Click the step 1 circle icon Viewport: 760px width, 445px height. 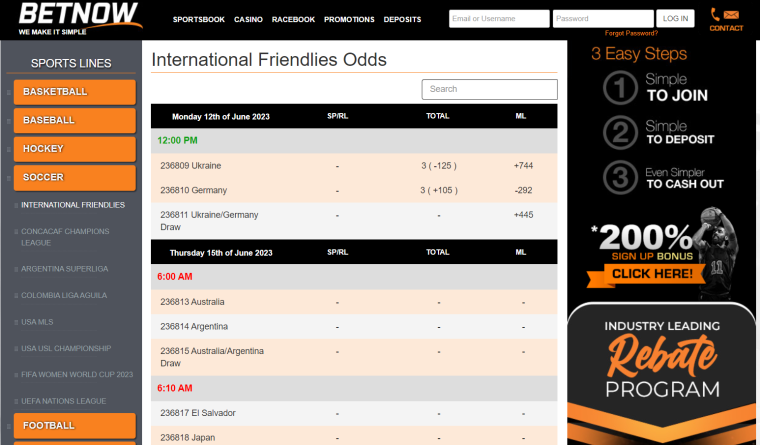pos(620,88)
